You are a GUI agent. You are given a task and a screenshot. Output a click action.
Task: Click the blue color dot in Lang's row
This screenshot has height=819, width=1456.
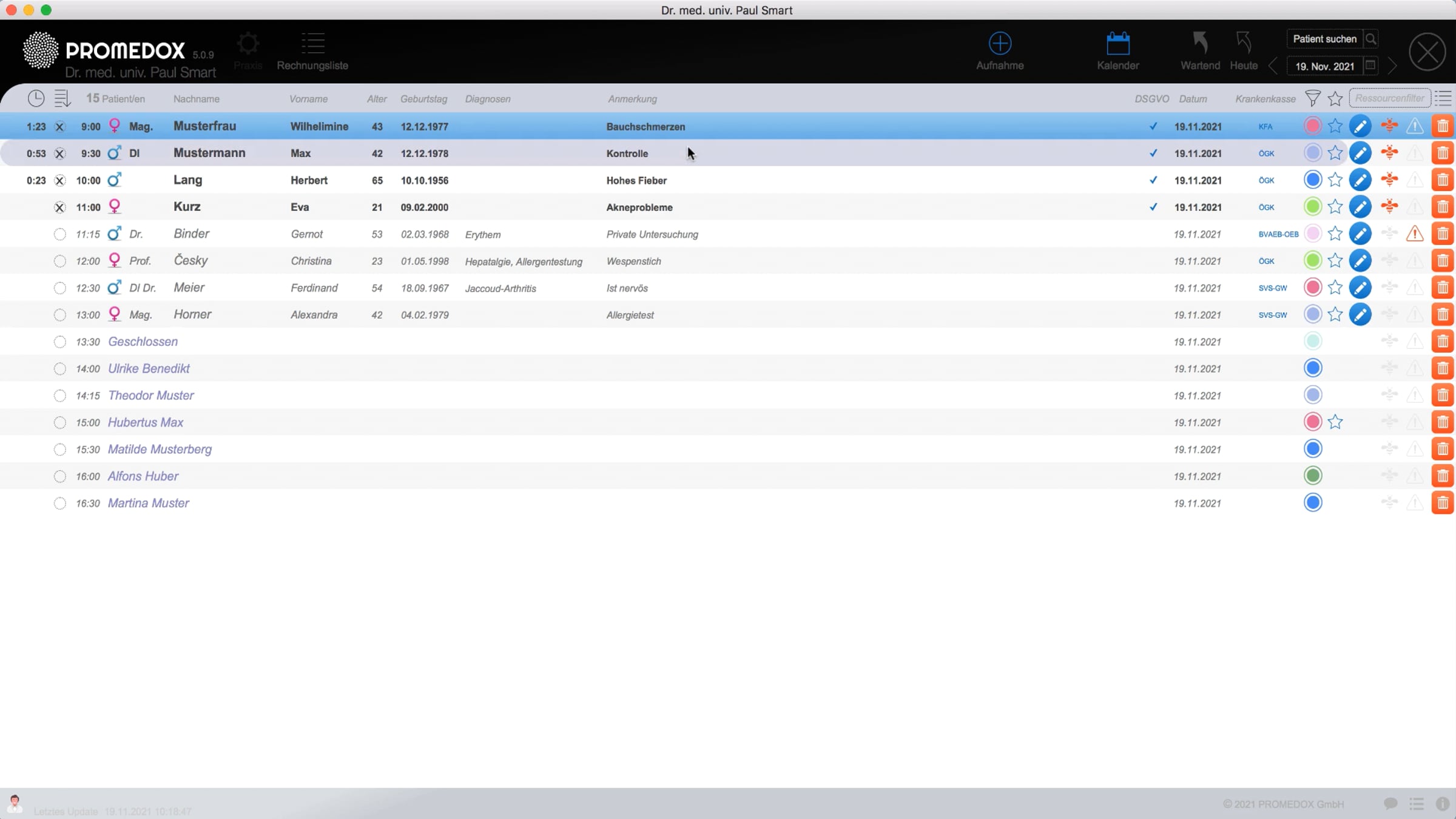pyautogui.click(x=1312, y=180)
